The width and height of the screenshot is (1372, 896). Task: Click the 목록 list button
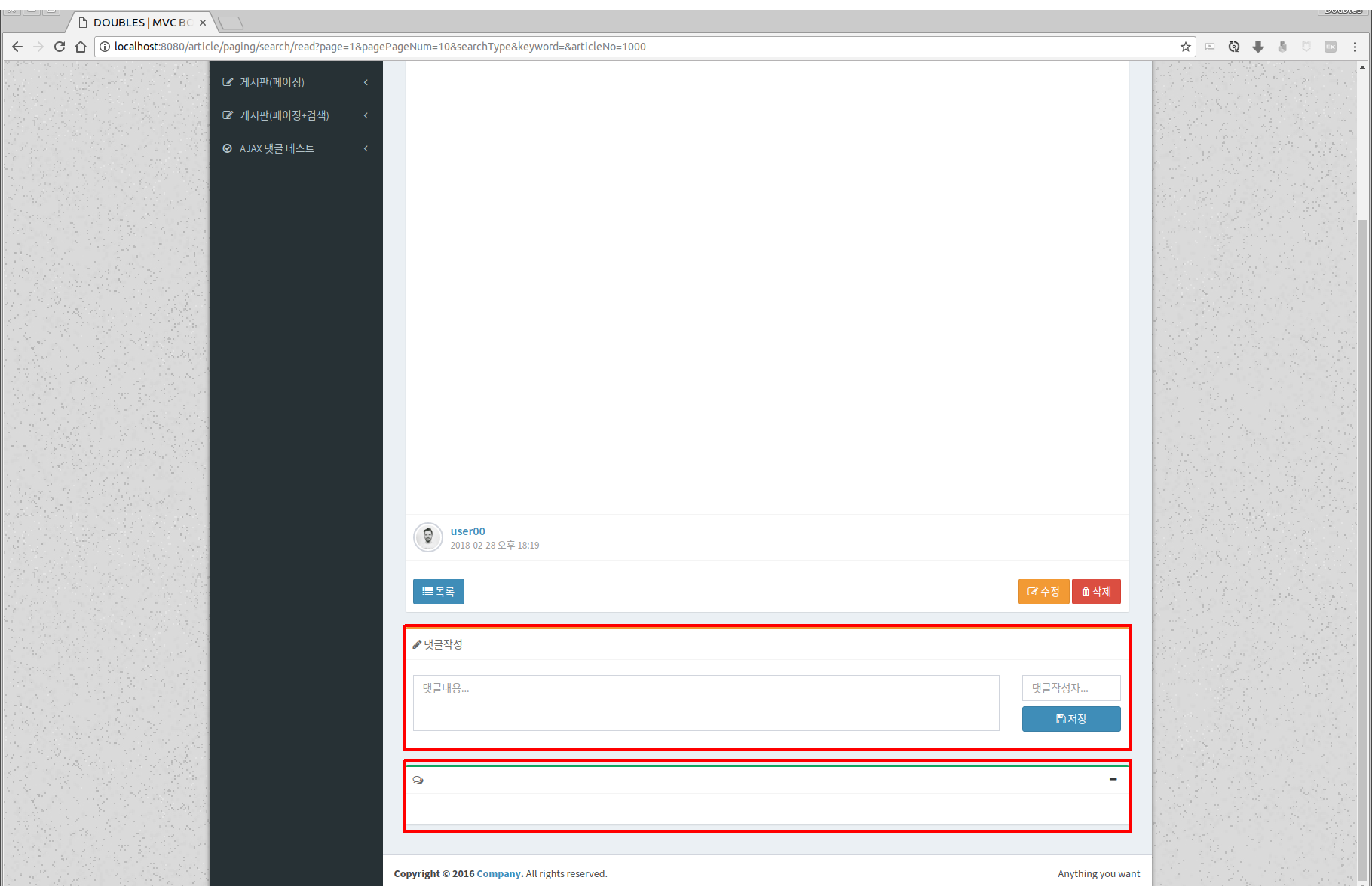pyautogui.click(x=439, y=592)
